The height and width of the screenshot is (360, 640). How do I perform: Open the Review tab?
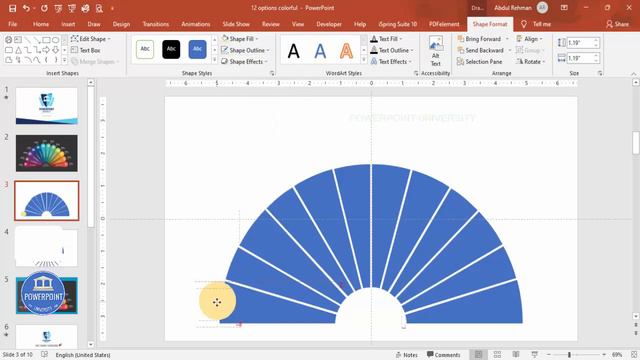(271, 24)
